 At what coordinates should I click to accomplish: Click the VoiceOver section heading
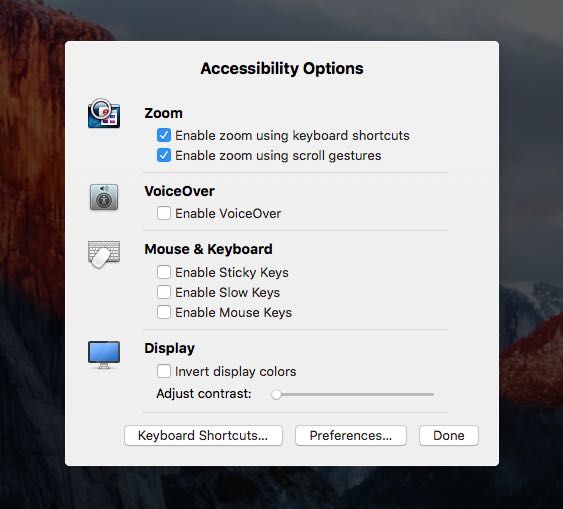point(180,191)
